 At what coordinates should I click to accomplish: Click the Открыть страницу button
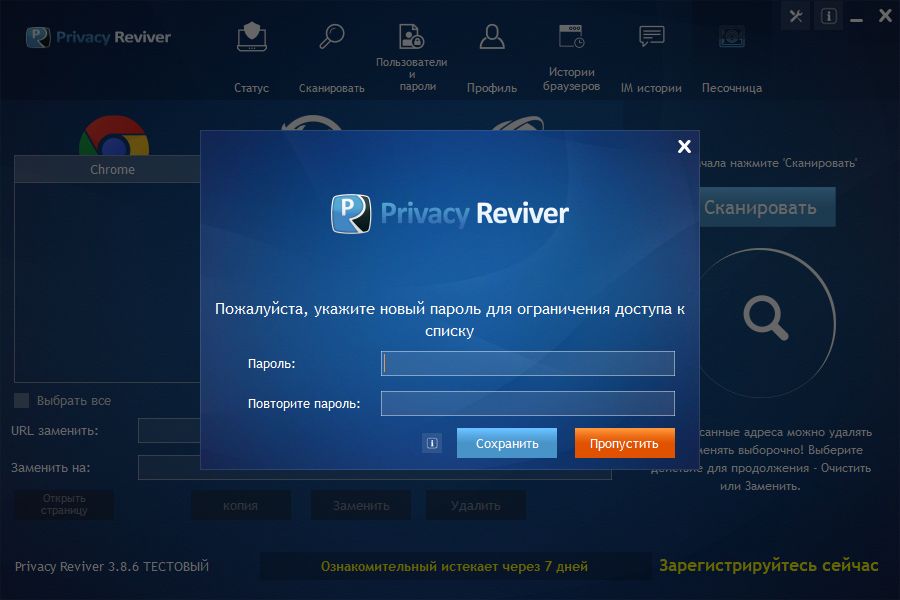pos(64,505)
